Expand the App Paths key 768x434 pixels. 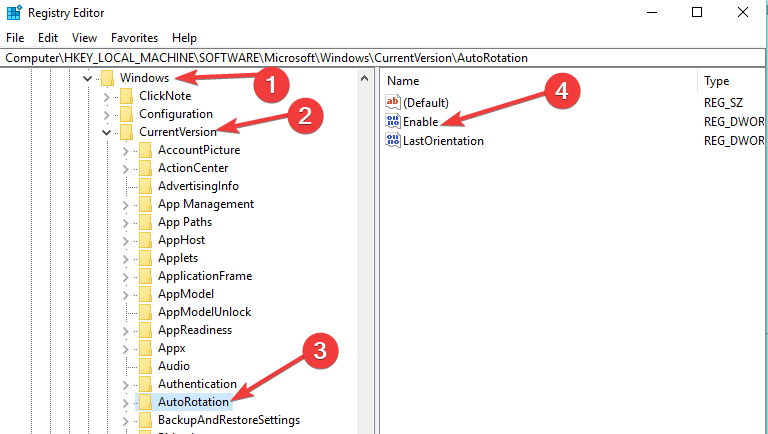[125, 223]
